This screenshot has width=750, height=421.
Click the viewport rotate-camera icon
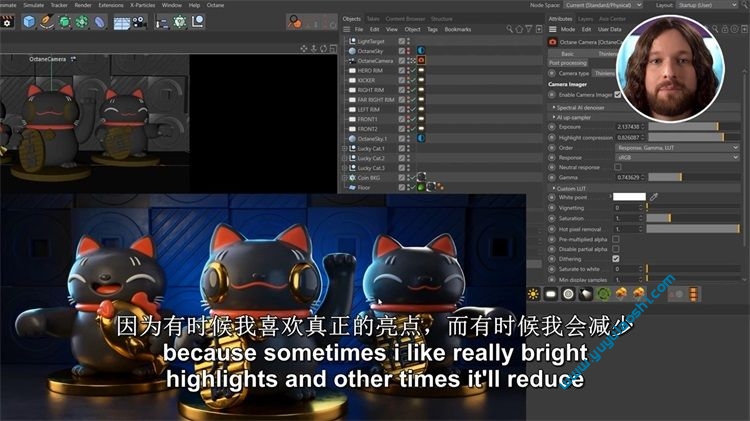tap(323, 49)
